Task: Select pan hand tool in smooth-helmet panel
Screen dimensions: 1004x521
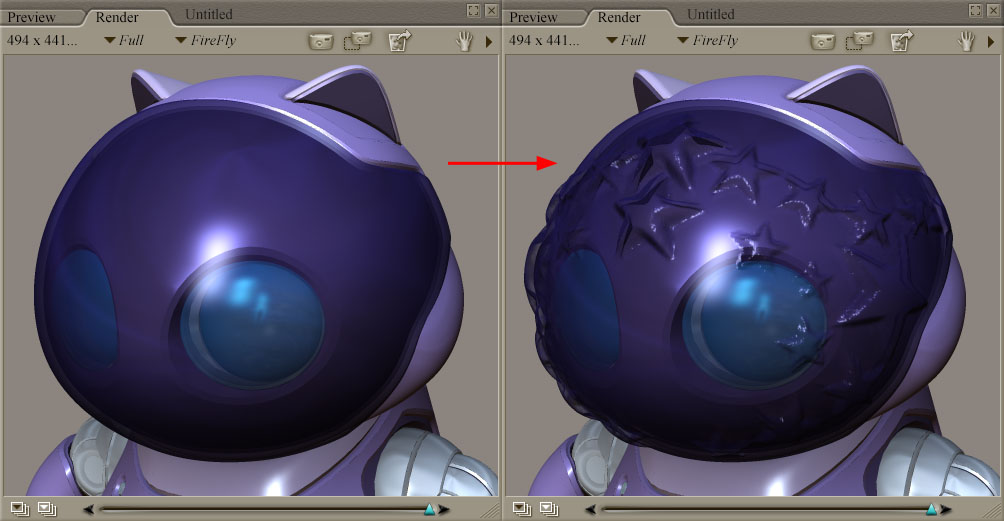Action: 464,42
